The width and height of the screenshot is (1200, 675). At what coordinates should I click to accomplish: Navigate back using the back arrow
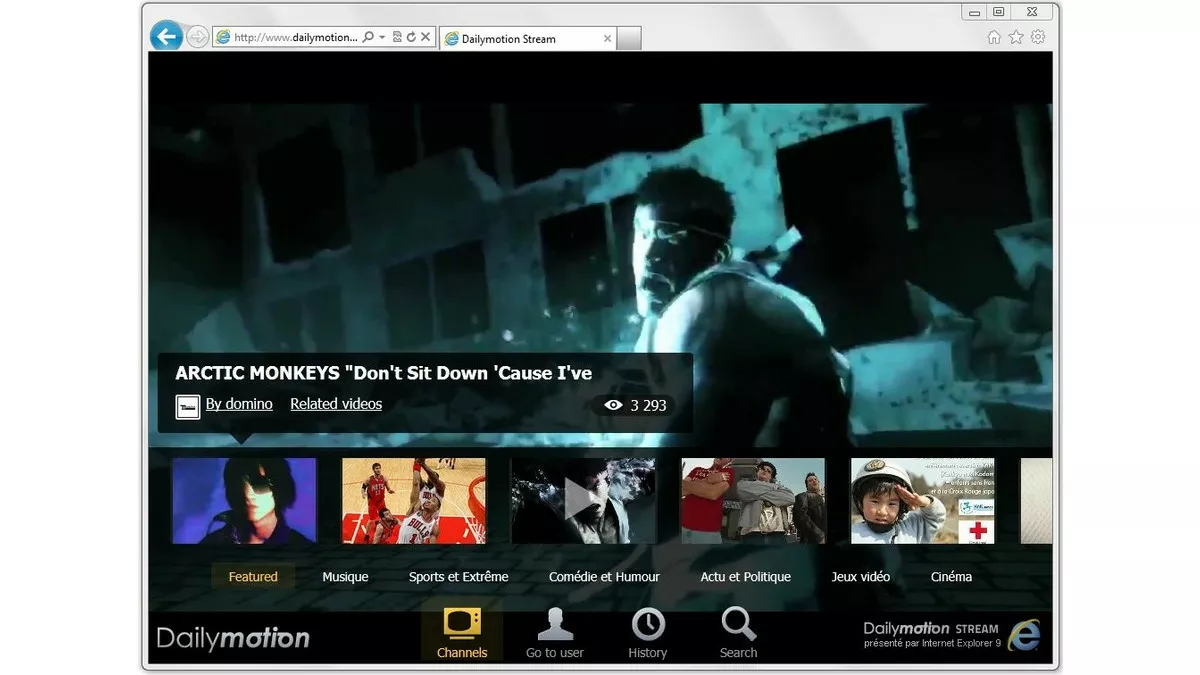[x=167, y=36]
